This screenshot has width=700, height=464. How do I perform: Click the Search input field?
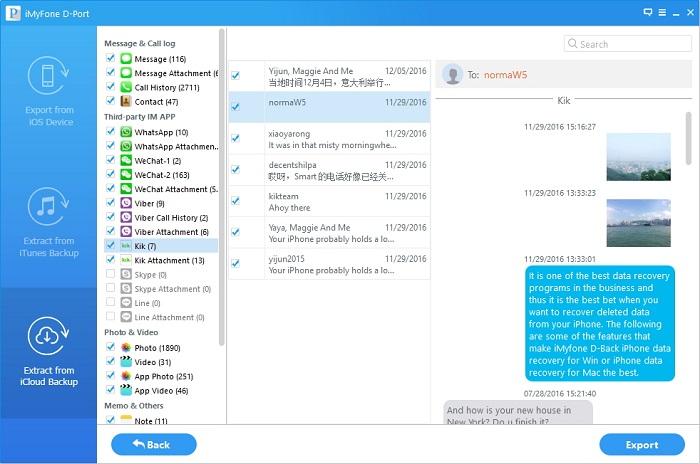628,44
